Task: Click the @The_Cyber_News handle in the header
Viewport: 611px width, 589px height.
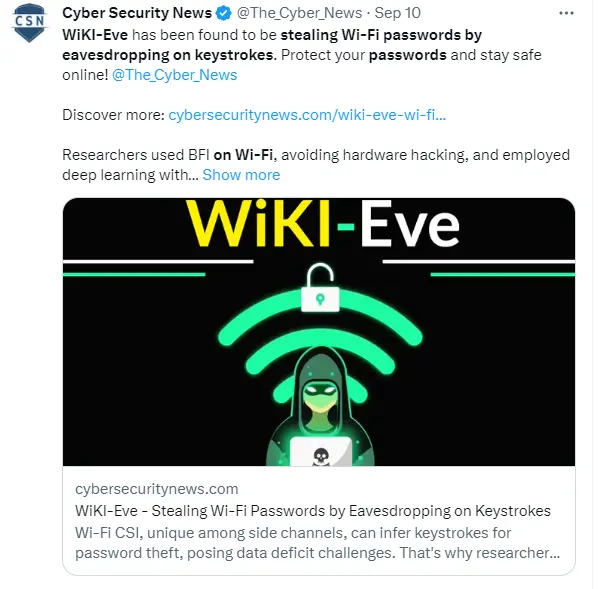Action: click(299, 13)
